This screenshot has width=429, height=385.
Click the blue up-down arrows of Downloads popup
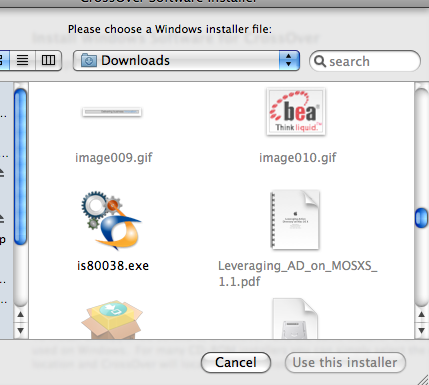click(289, 60)
